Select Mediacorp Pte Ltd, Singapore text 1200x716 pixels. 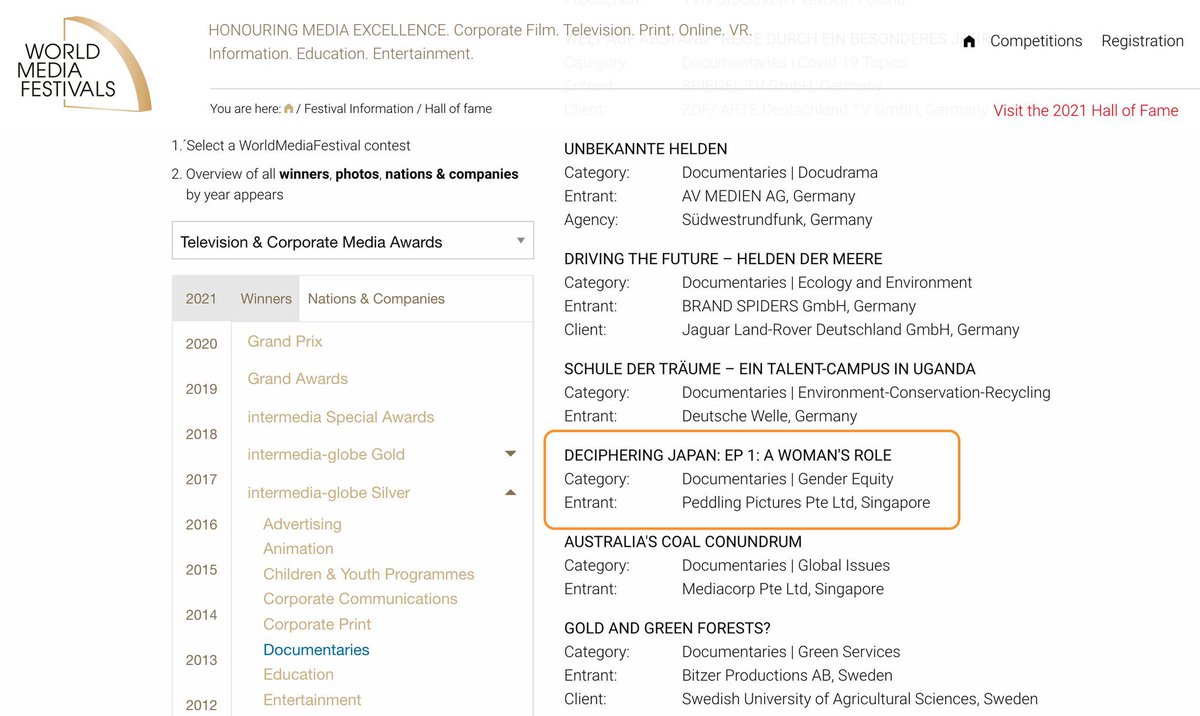pyautogui.click(x=783, y=589)
